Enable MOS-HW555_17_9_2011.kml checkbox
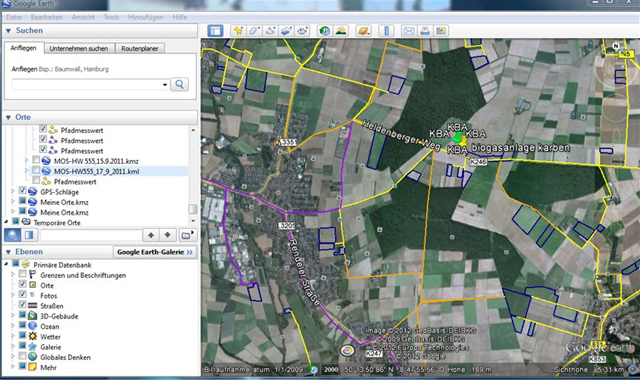 click(x=36, y=170)
